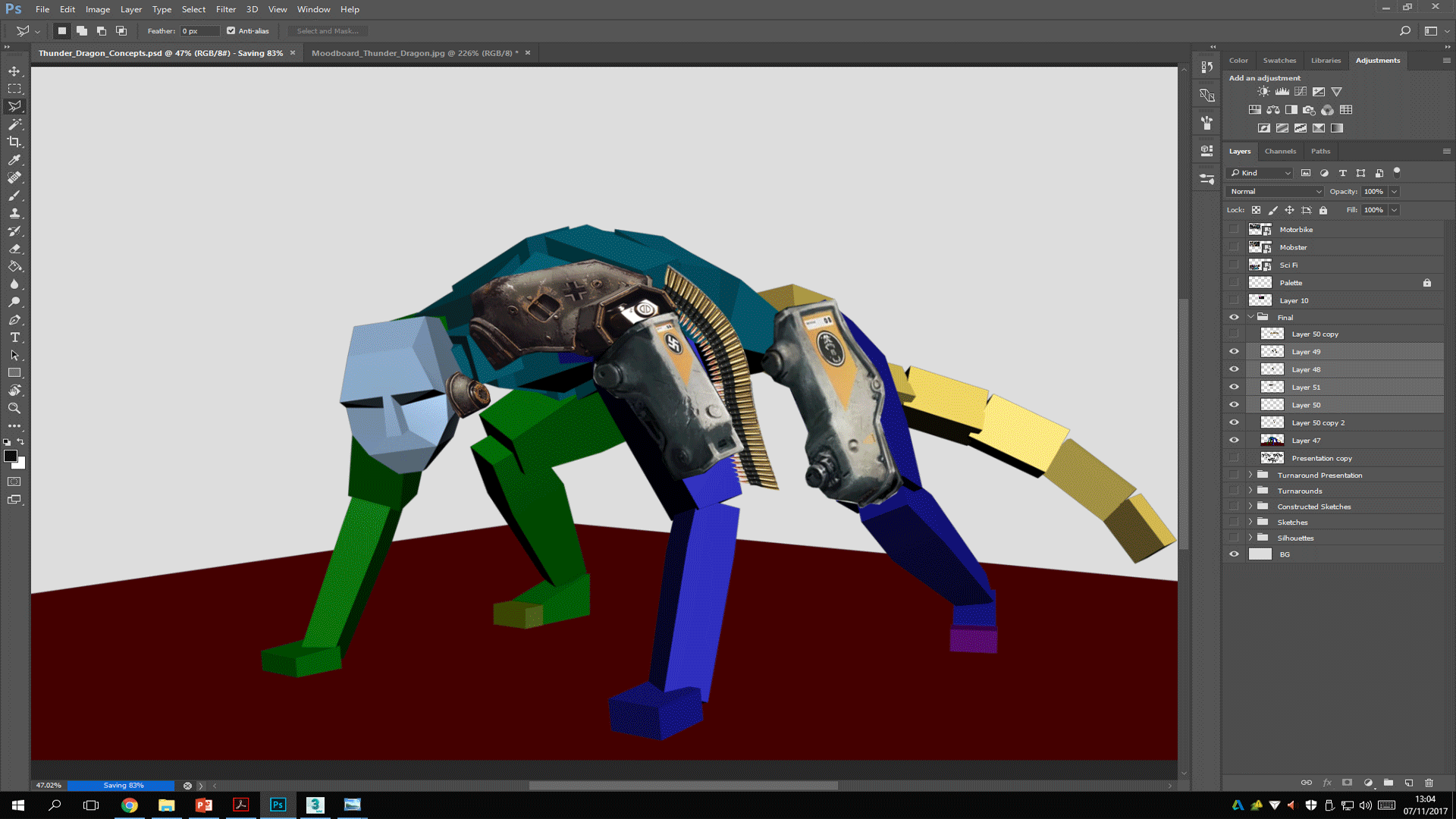
Task: Expand the Turnarounds layer group
Action: [x=1250, y=491]
